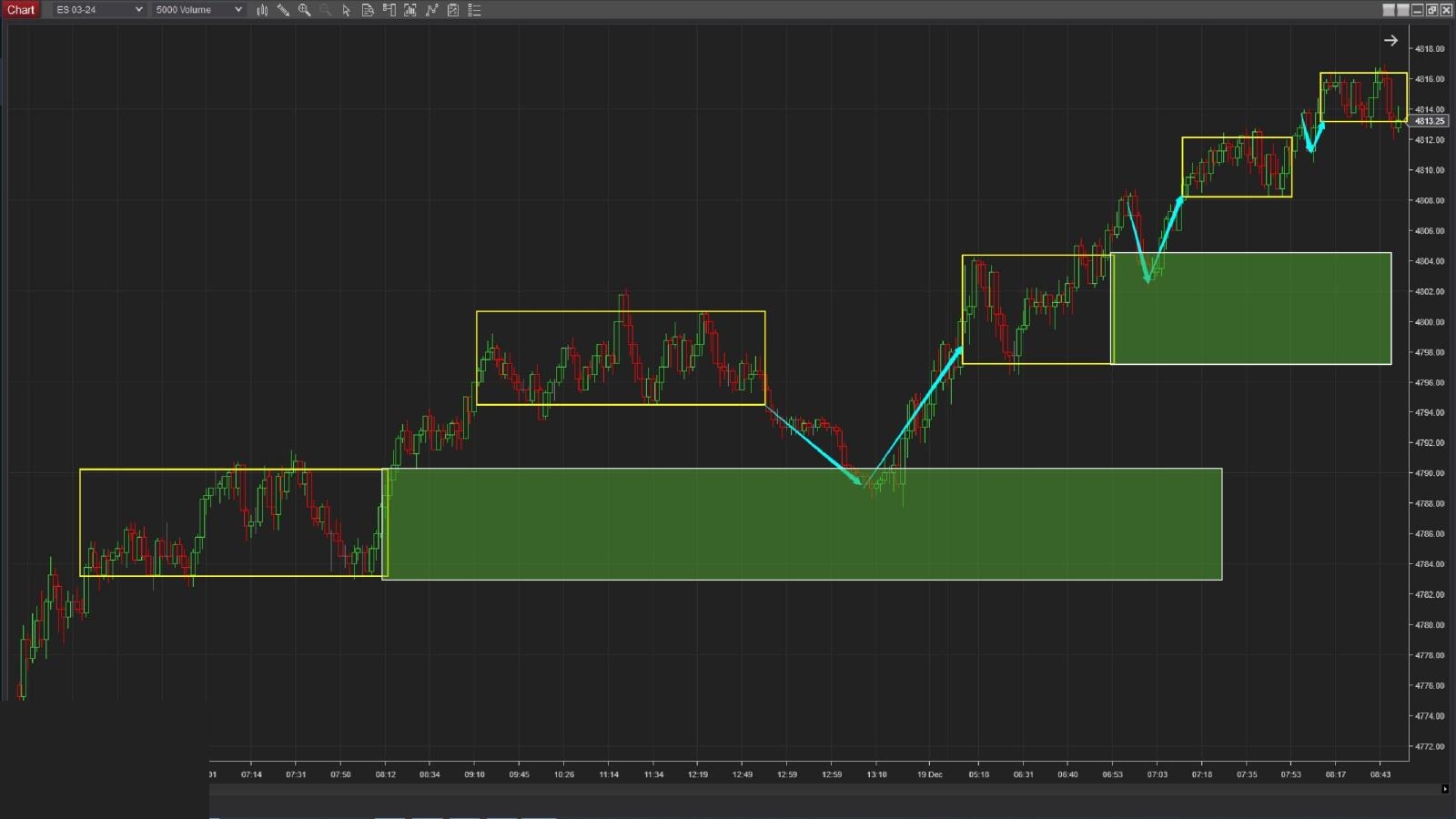Click the 4782.00 price axis label
The image size is (1456, 819).
tap(1430, 594)
